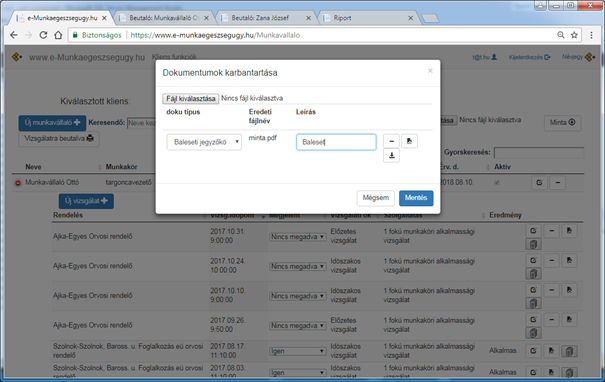605x382 pixels.
Task: Remove the minta.pdf document row
Action: pyautogui.click(x=391, y=141)
